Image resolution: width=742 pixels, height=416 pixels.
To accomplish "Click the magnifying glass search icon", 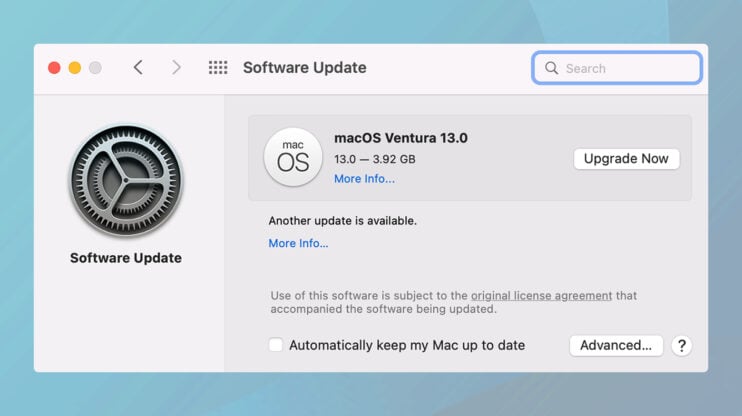I will click(551, 68).
